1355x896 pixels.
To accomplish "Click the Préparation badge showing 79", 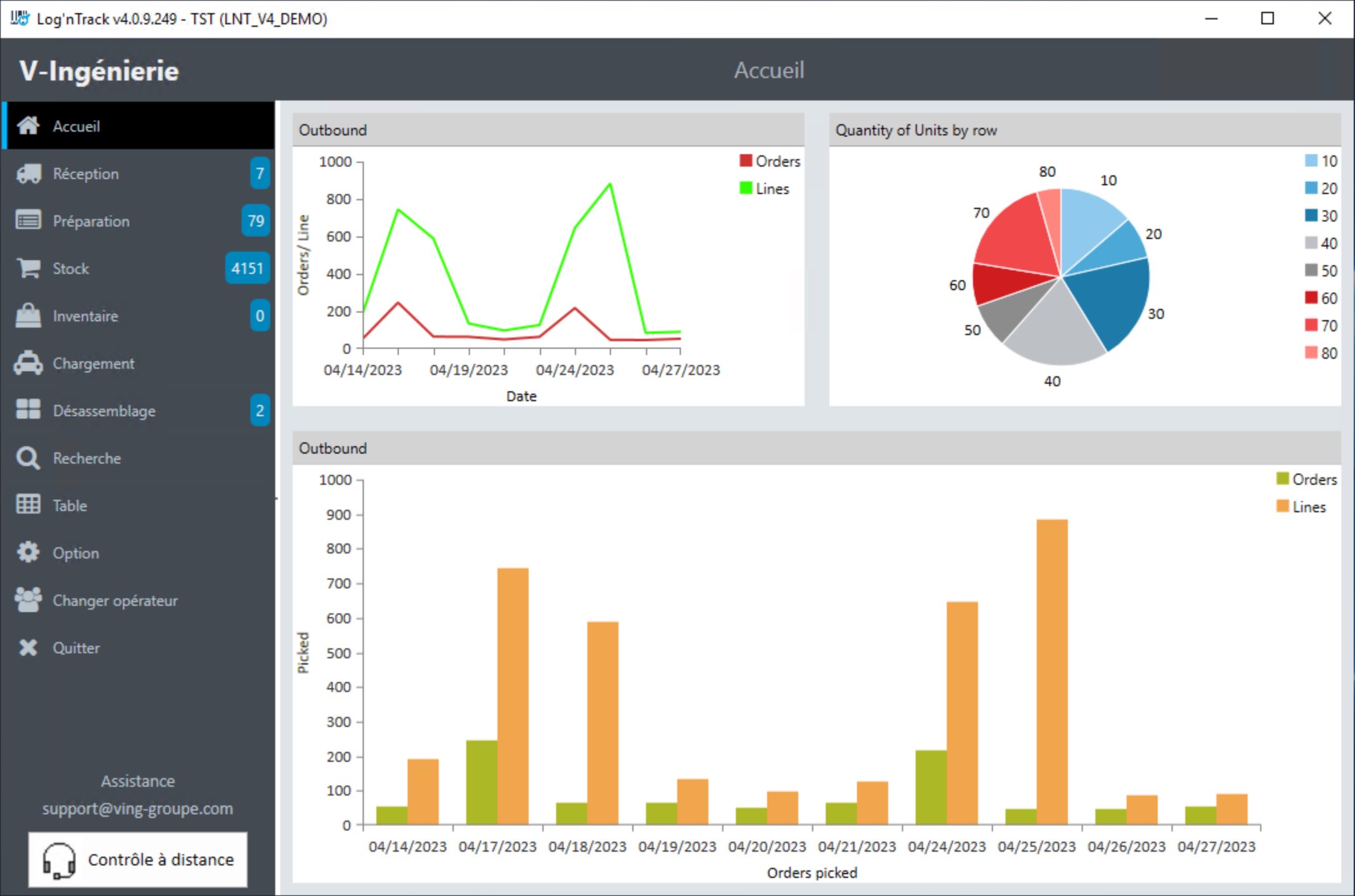I will pyautogui.click(x=256, y=221).
